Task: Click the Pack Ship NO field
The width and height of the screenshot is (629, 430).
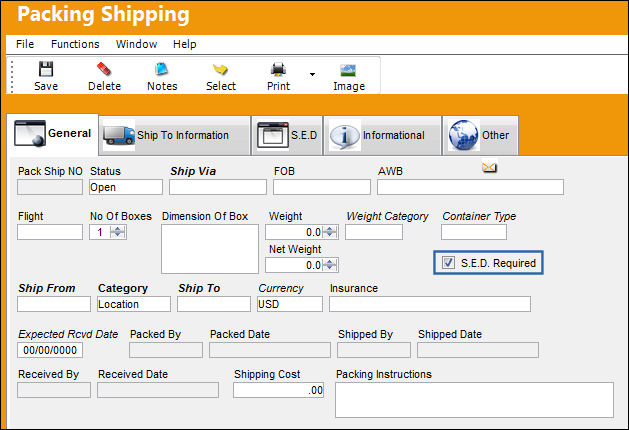Action: coord(50,187)
